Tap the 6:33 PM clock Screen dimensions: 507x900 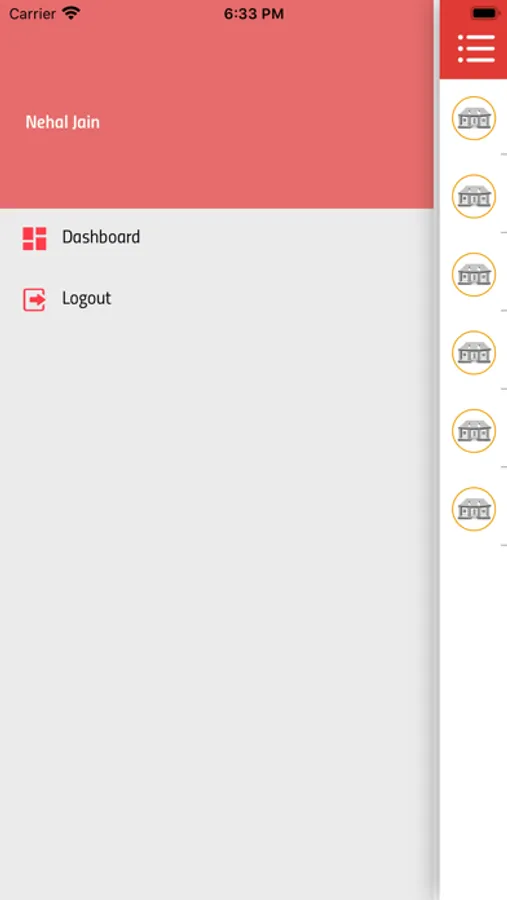[254, 14]
